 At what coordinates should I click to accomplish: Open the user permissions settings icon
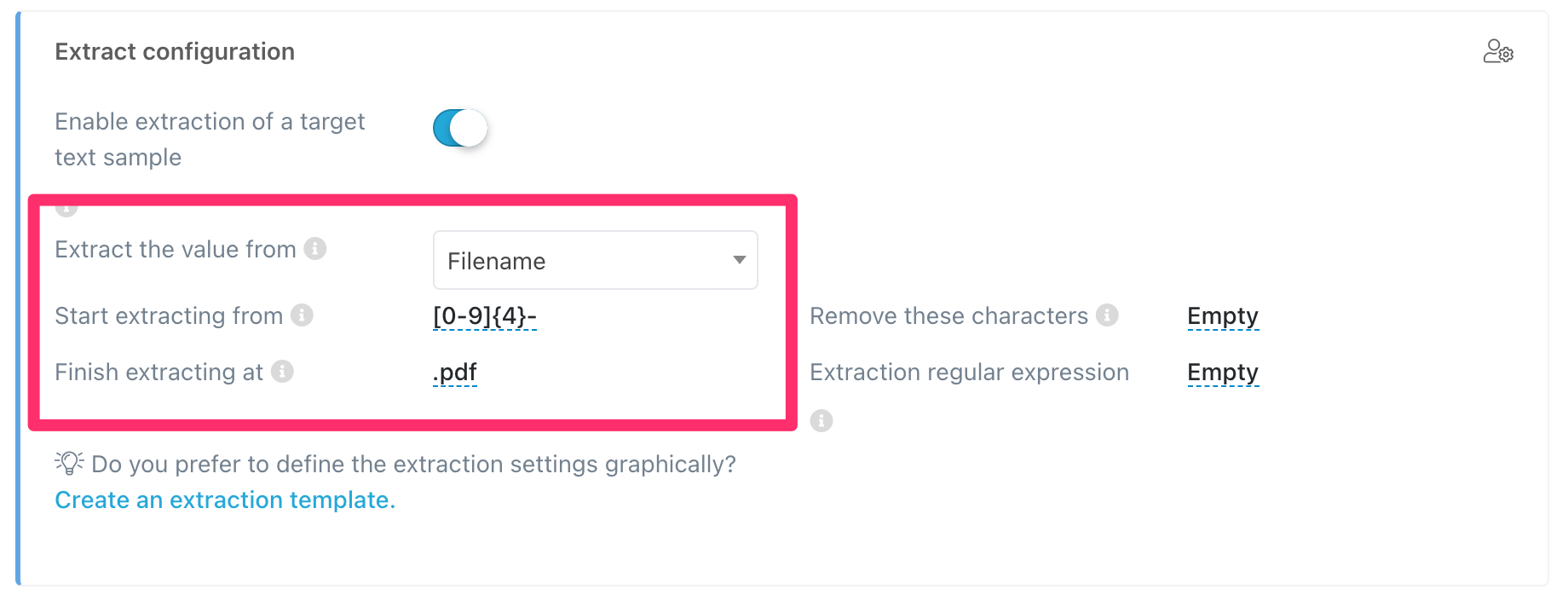pos(1498,51)
